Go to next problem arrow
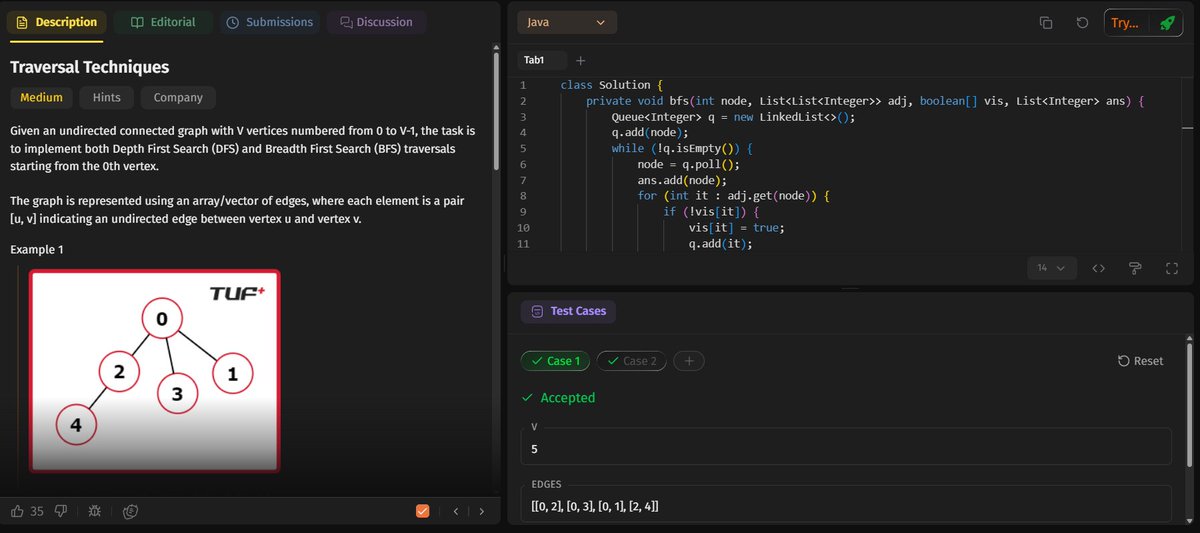 481,511
